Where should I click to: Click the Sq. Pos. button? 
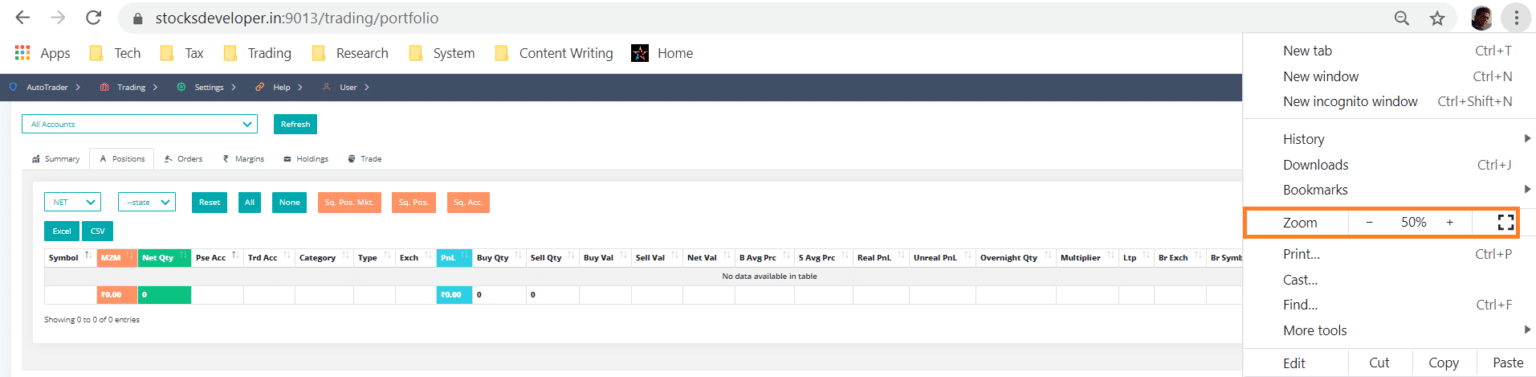click(x=414, y=202)
